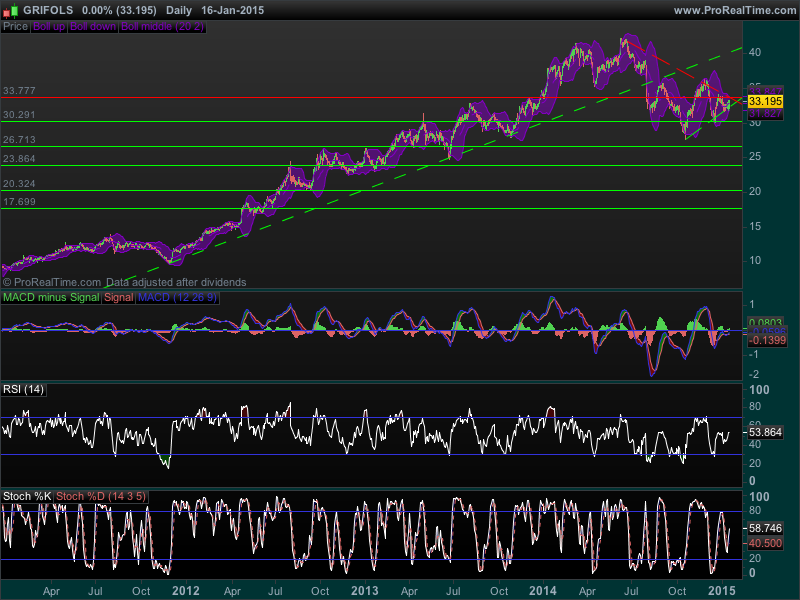Select the Boll up legend label

click(49, 27)
